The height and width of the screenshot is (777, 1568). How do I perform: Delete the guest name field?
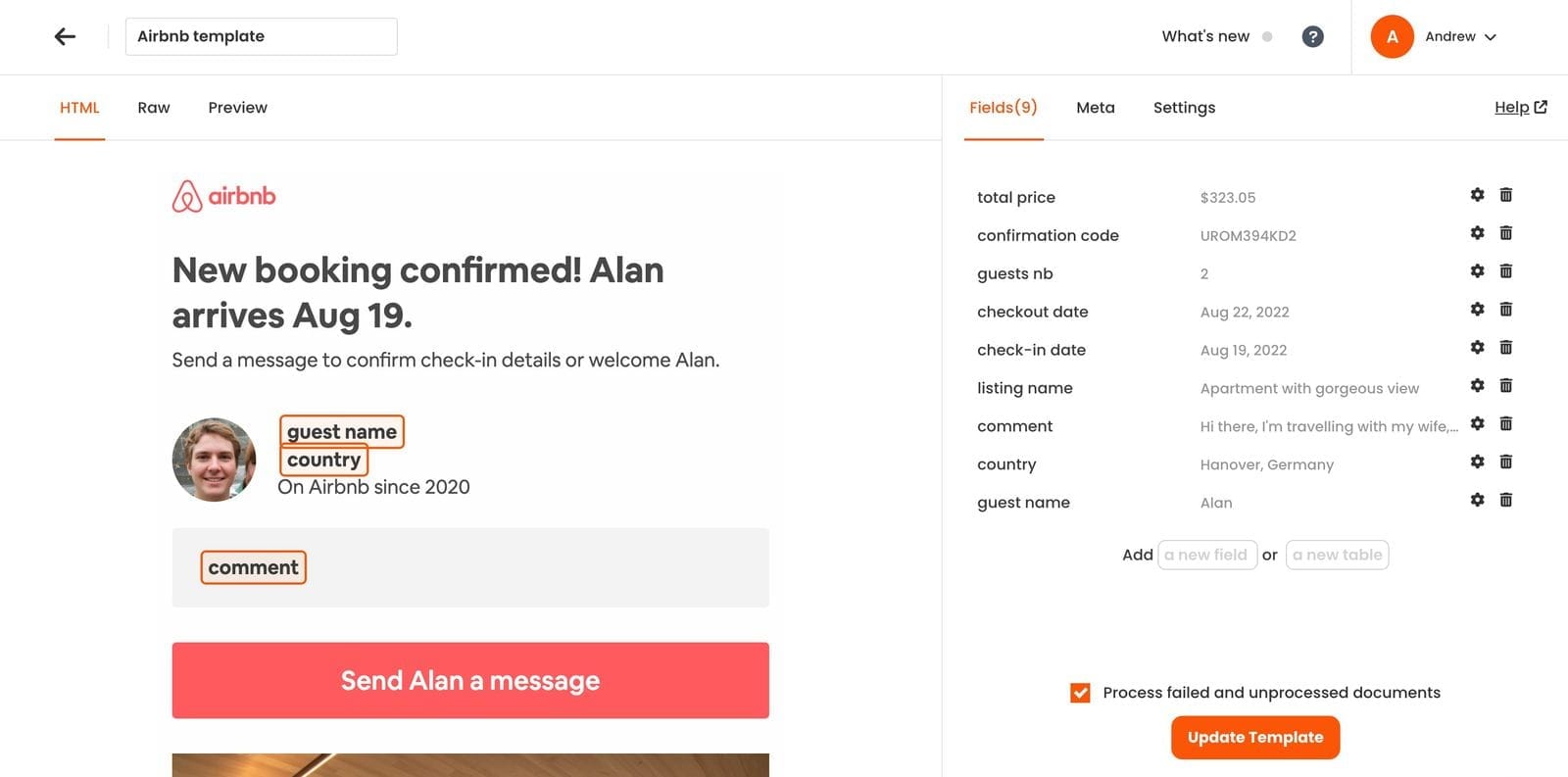coord(1505,501)
